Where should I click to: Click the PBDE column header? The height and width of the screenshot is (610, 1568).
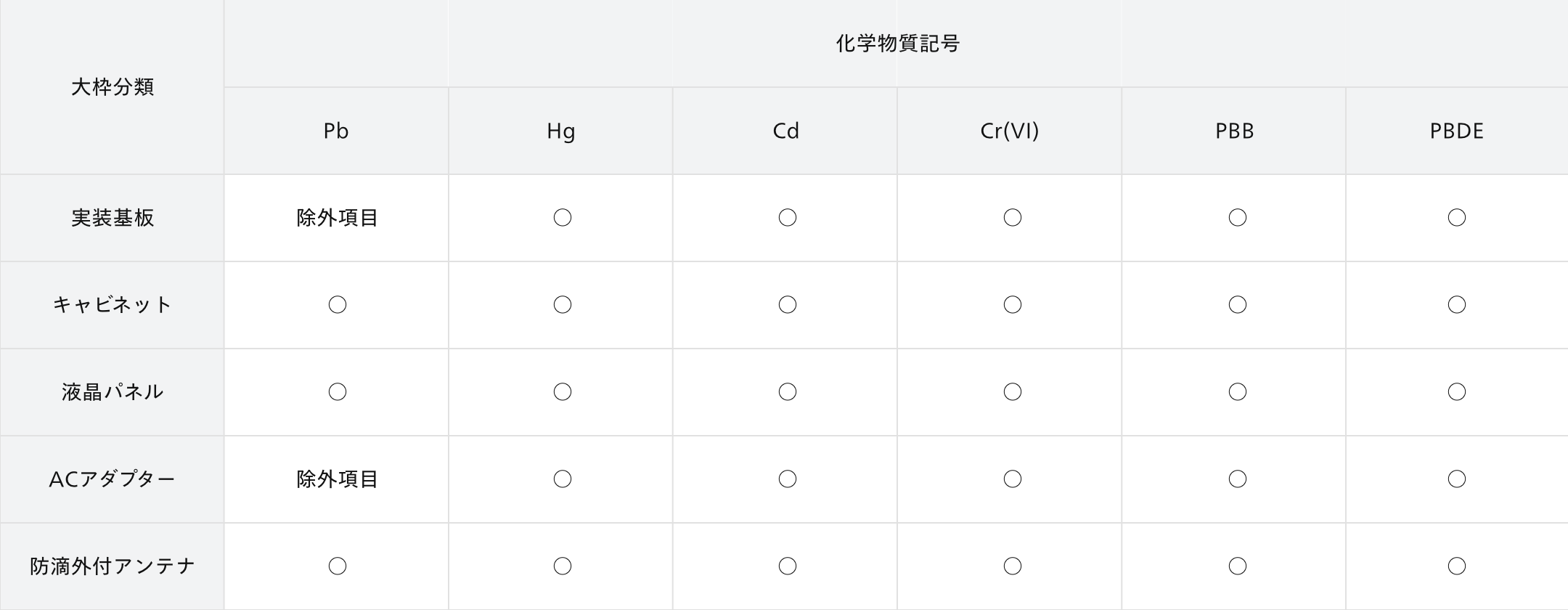click(1457, 131)
